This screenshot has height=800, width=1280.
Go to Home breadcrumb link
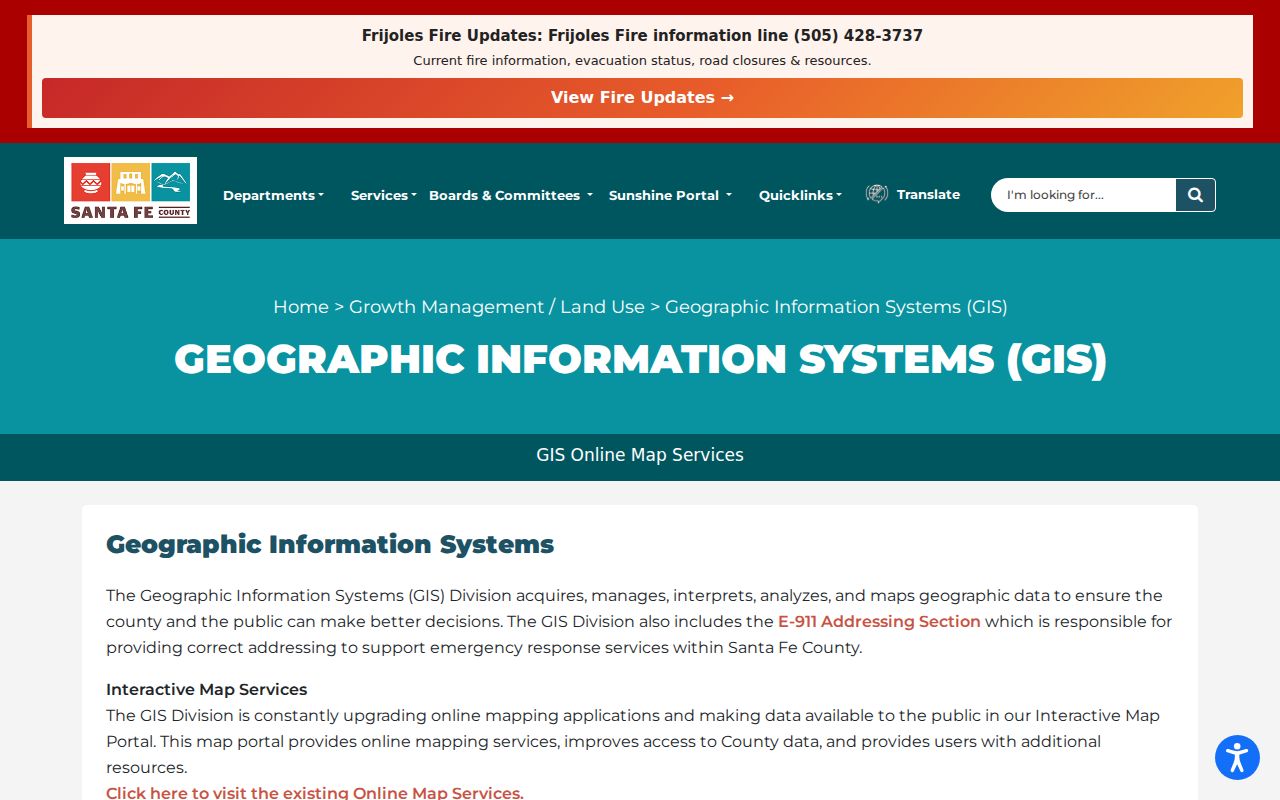pos(301,307)
